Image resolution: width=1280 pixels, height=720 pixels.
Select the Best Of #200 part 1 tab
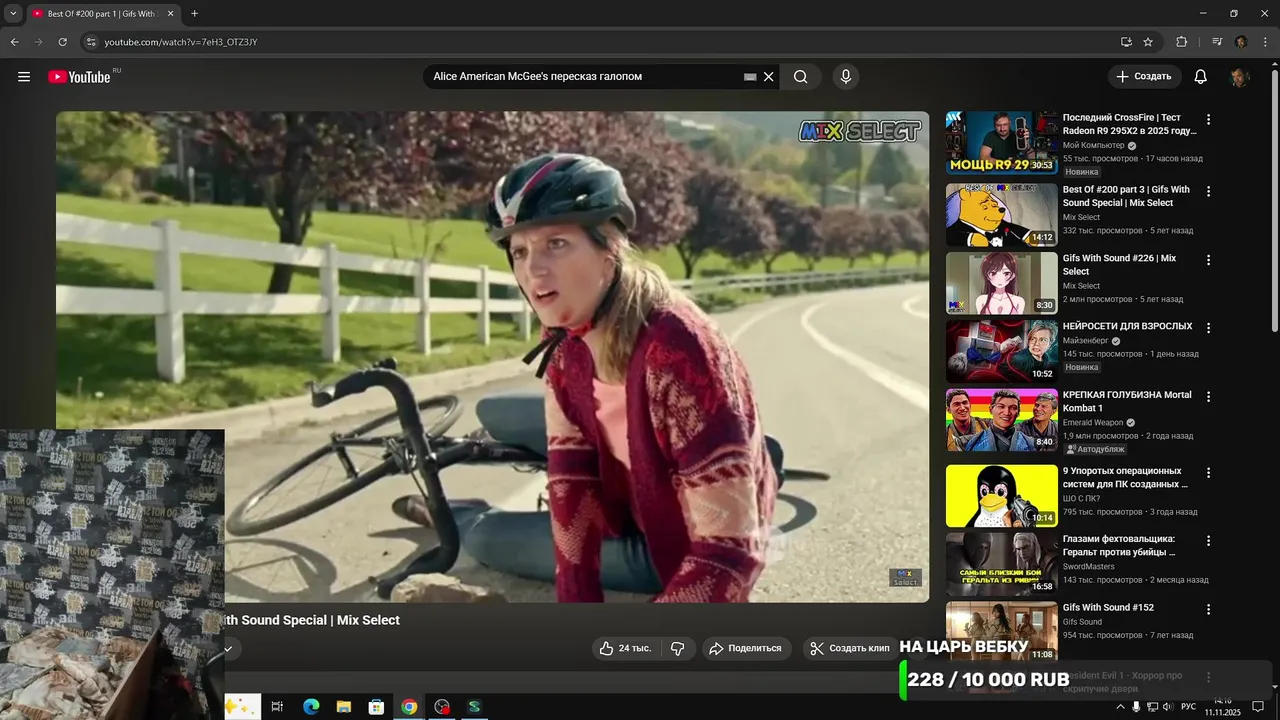click(x=101, y=14)
